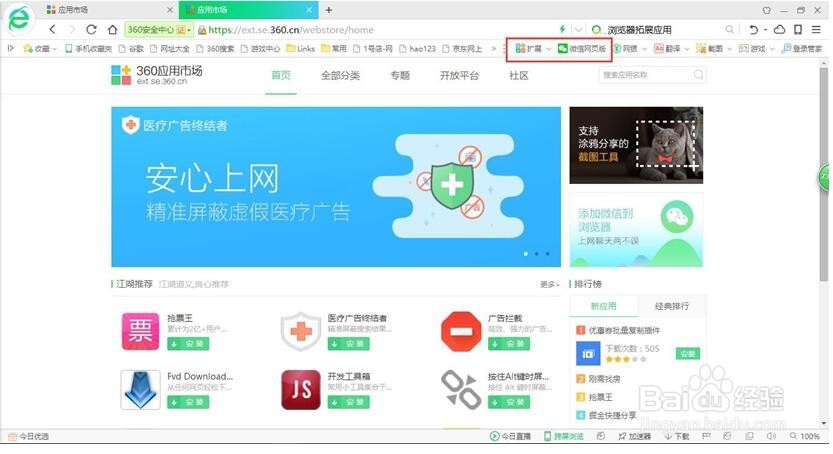
Task: Open the 京东网上 bookmark
Action: coord(462,48)
